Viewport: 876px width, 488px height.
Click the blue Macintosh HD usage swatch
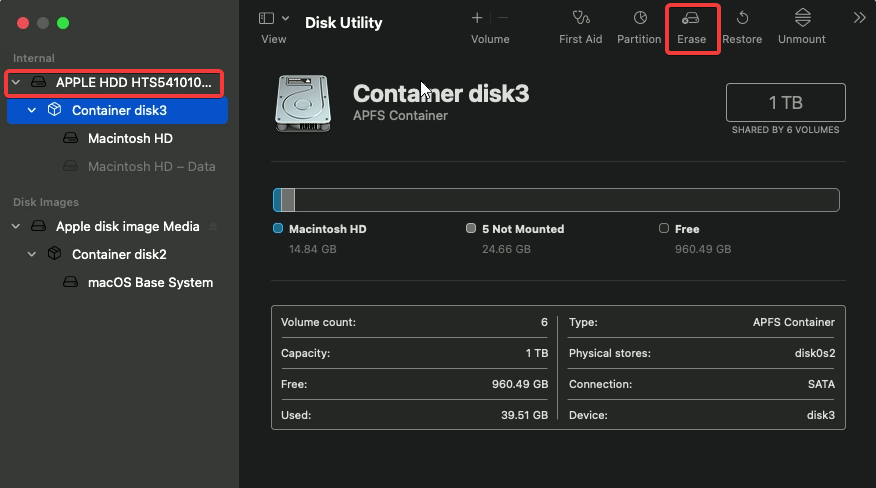tap(278, 228)
